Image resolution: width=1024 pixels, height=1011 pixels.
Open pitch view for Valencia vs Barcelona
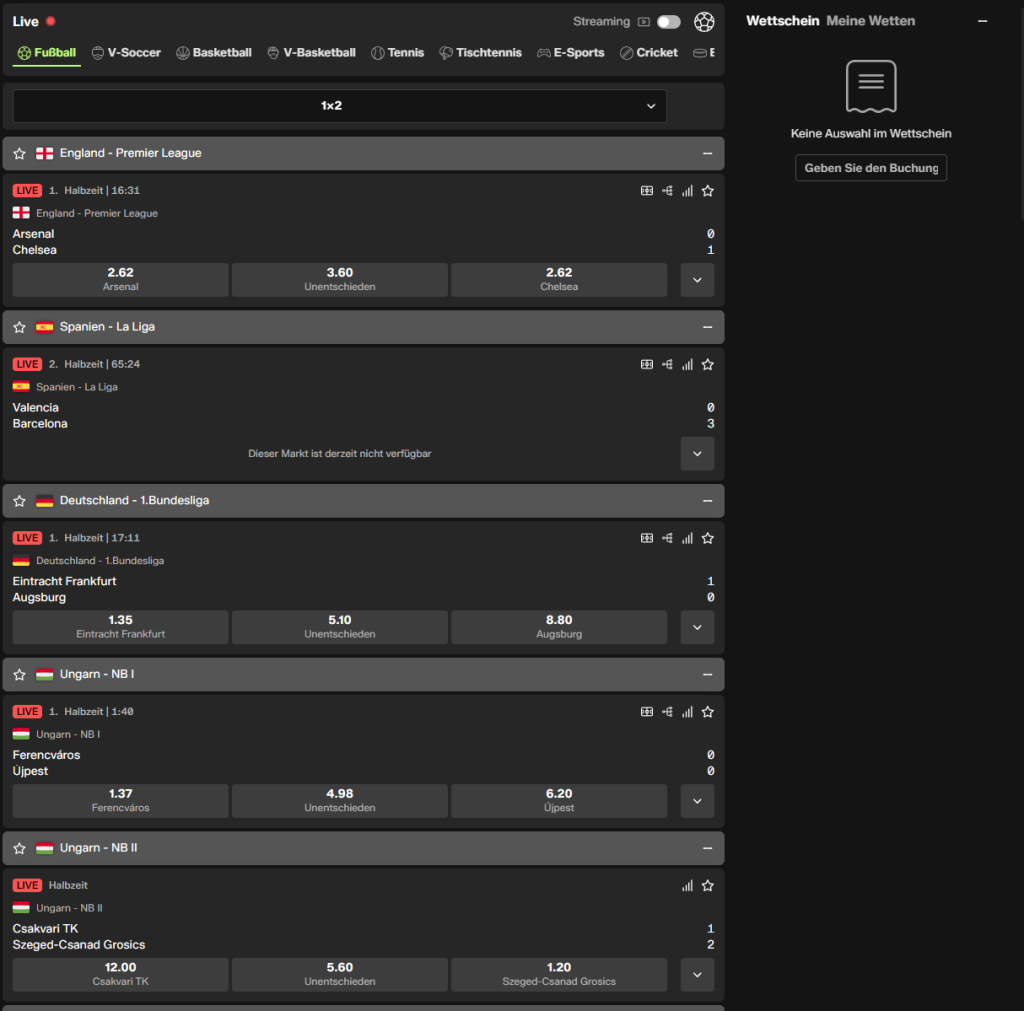point(647,364)
